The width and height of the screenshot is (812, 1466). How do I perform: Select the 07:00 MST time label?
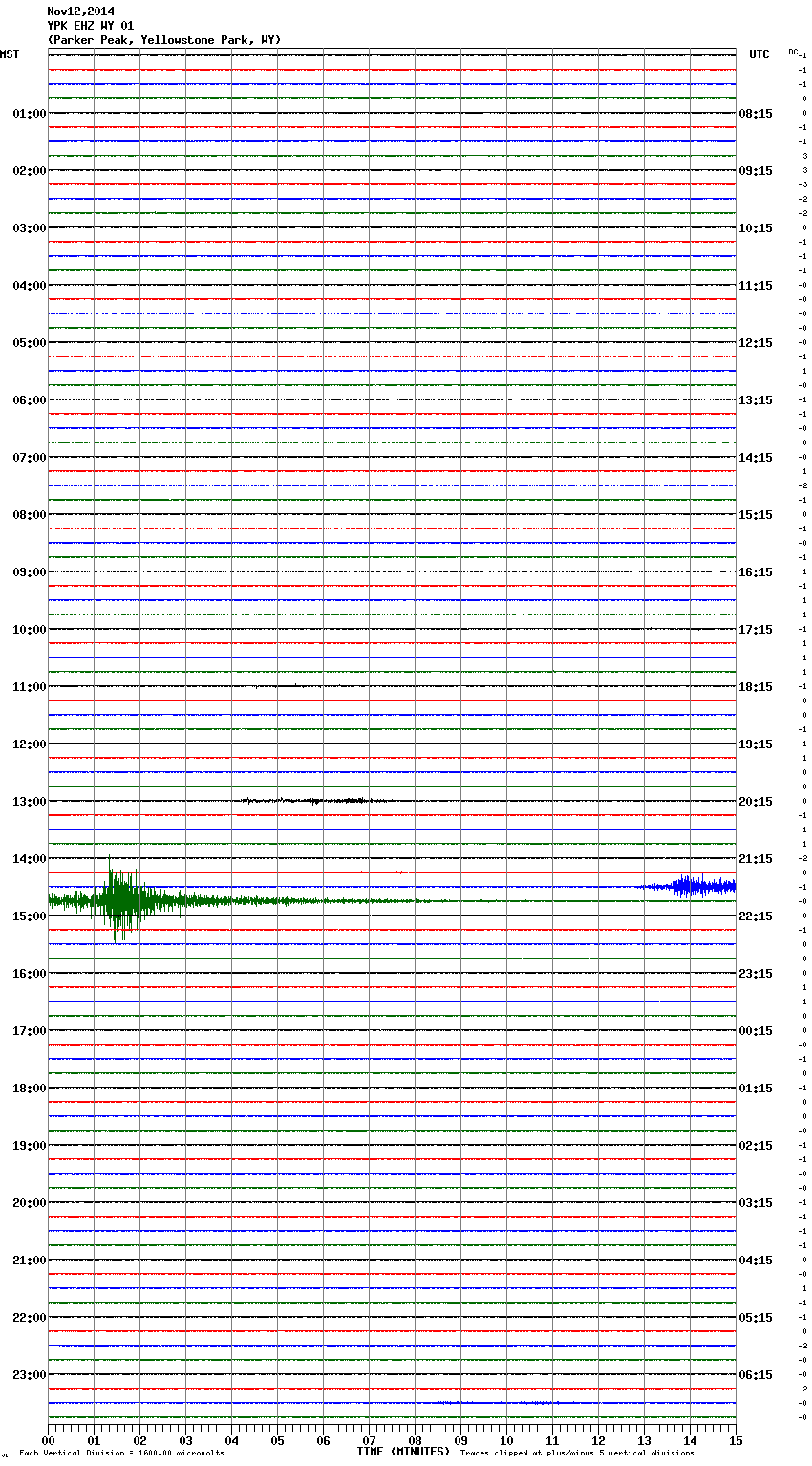[x=29, y=458]
